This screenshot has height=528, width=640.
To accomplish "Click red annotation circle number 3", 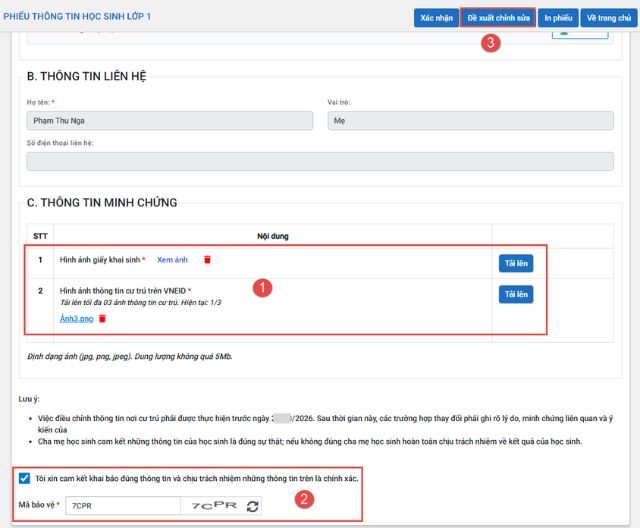I will click(489, 44).
